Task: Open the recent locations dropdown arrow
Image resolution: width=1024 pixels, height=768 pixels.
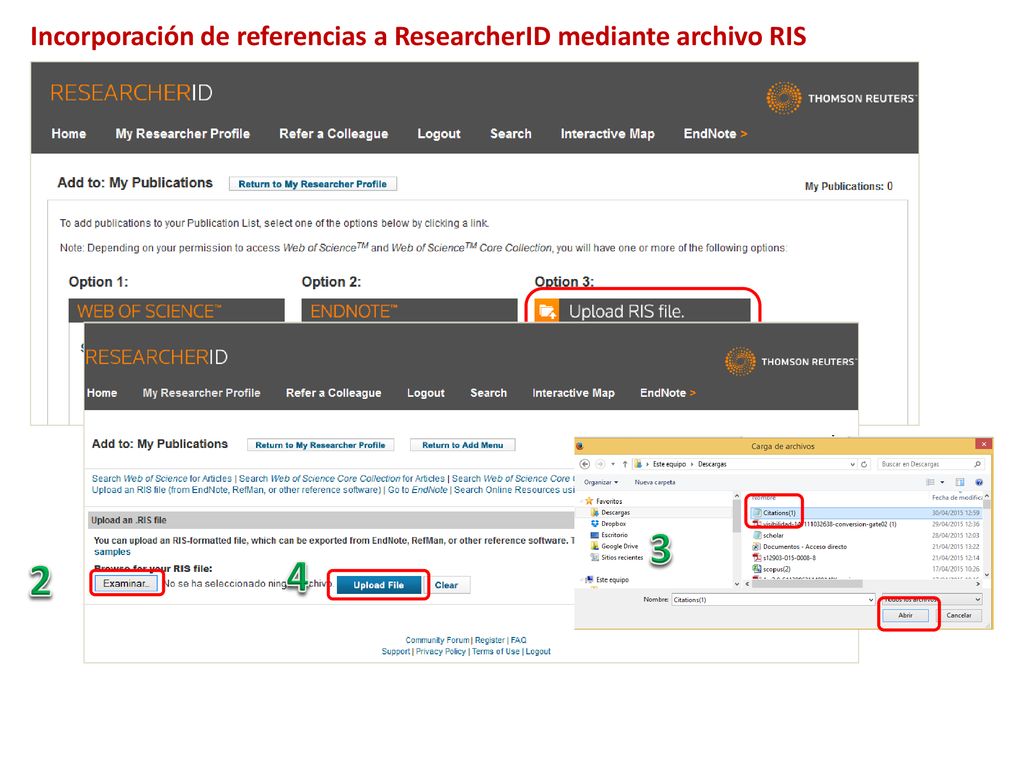Action: [613, 464]
